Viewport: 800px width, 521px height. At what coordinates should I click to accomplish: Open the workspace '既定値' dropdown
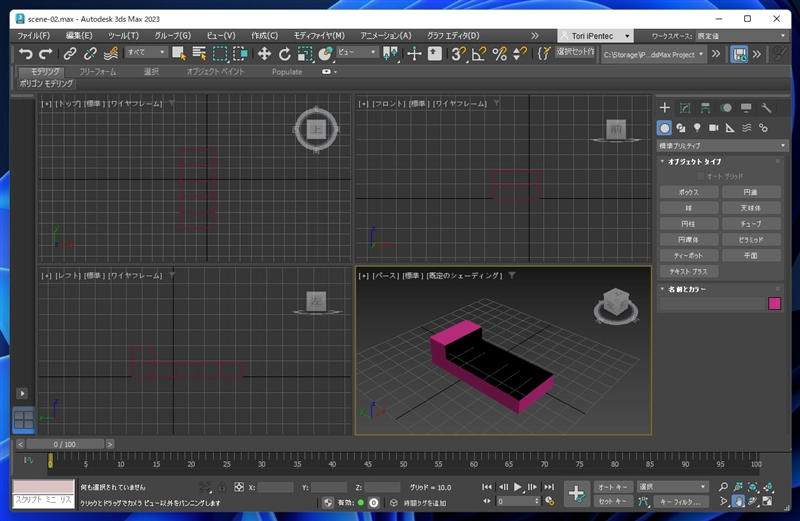[741, 36]
